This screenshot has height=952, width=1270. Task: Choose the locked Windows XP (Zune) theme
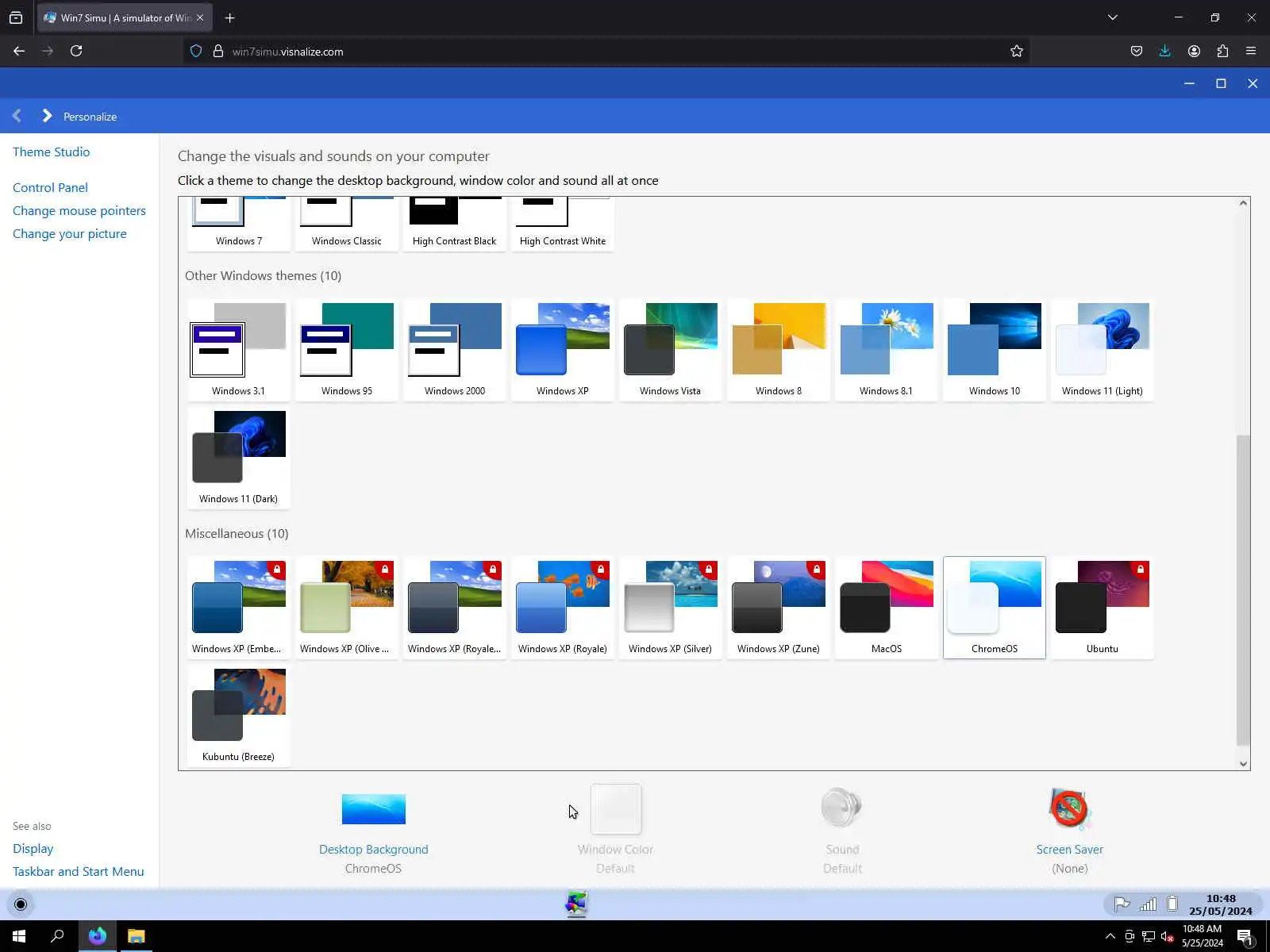(x=779, y=608)
